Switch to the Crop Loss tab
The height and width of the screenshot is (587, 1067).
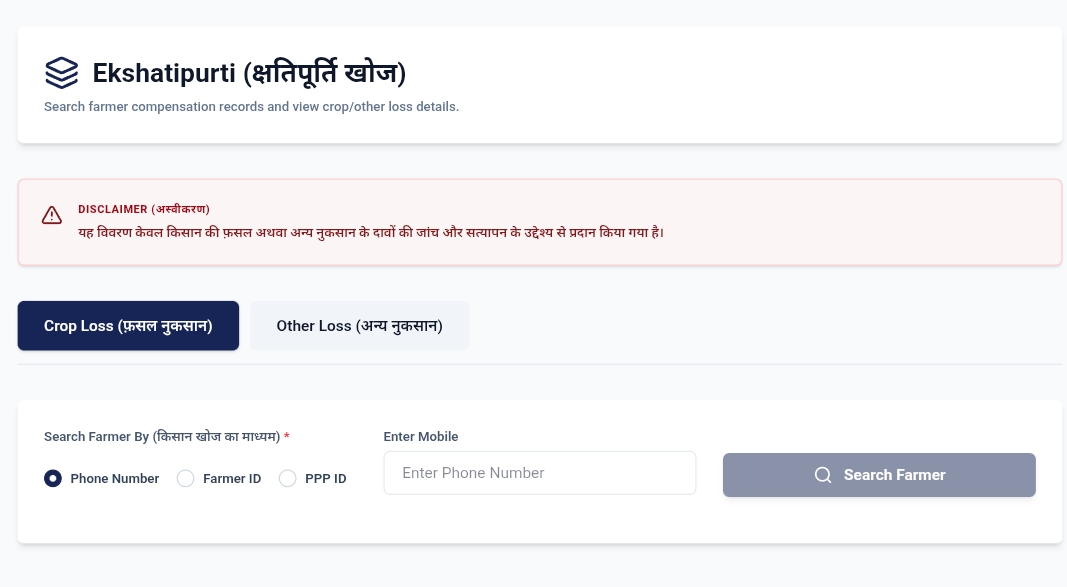click(x=128, y=326)
